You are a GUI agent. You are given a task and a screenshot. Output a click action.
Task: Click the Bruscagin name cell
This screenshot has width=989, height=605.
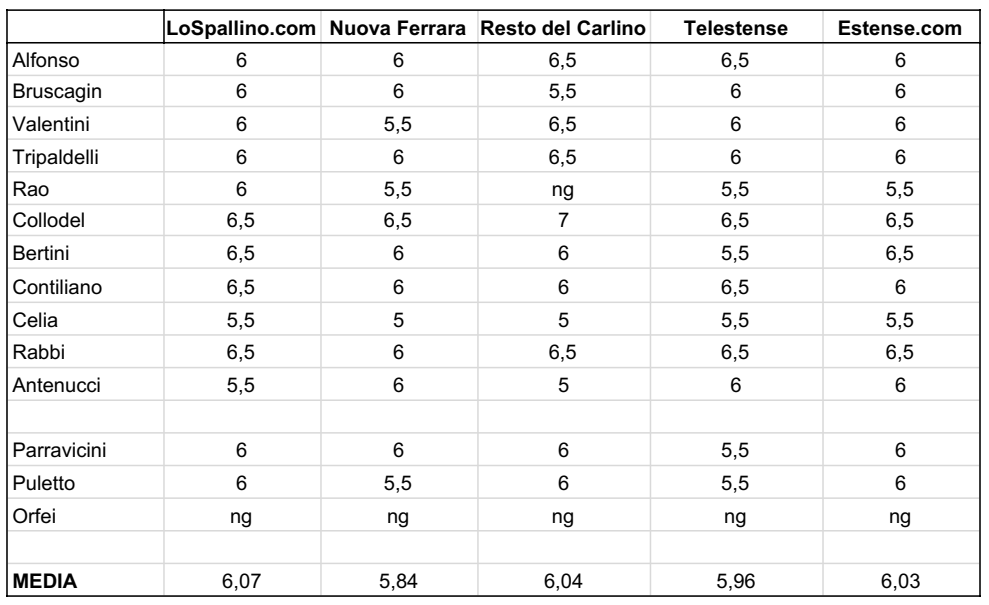(x=57, y=91)
